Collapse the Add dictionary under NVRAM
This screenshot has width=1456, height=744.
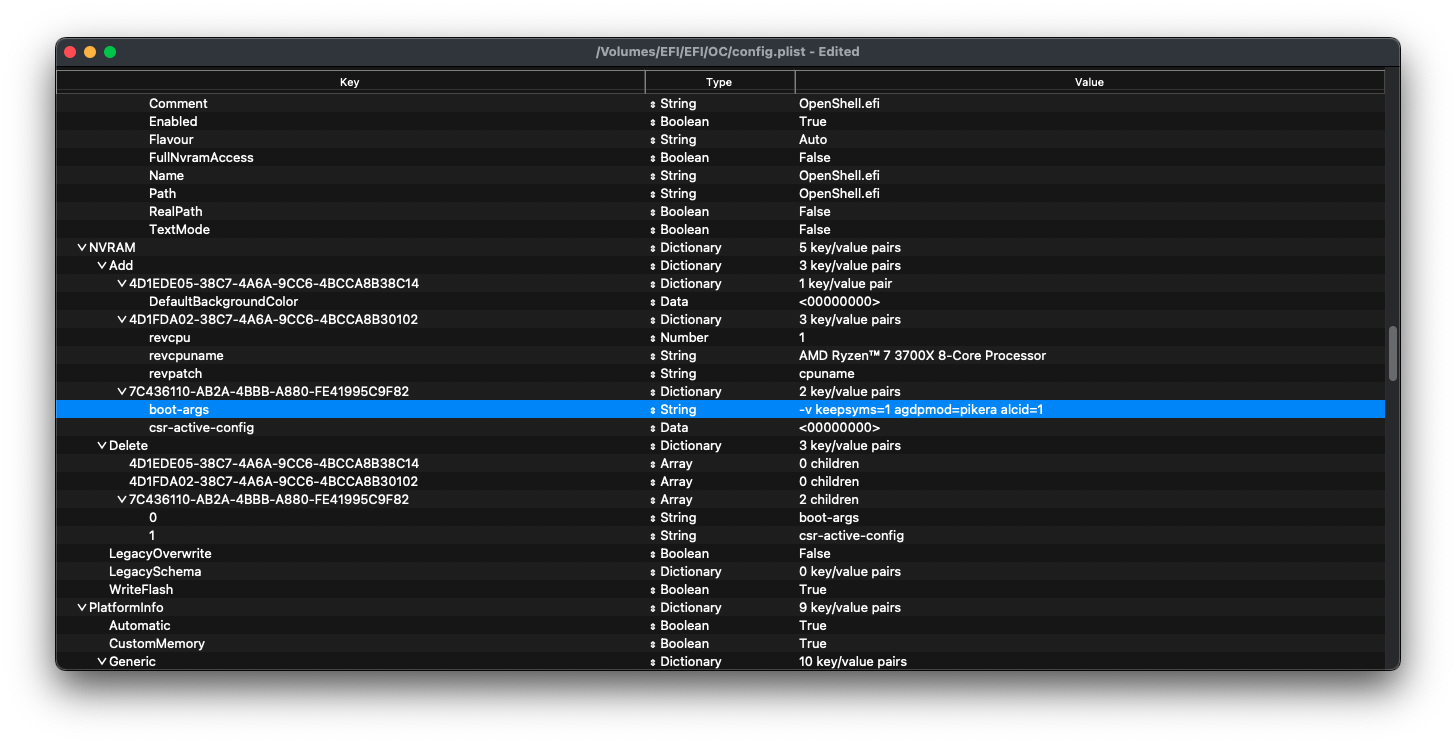[x=102, y=266]
